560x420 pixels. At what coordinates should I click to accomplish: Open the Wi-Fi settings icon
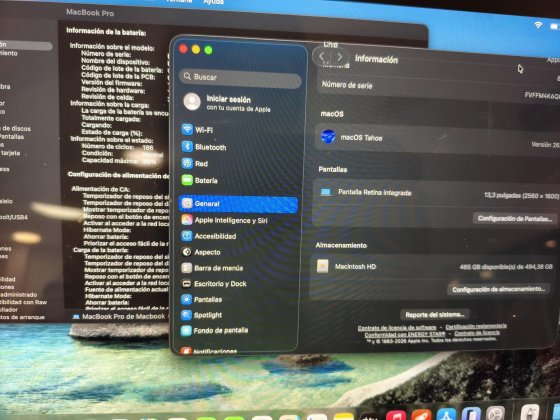(x=187, y=129)
